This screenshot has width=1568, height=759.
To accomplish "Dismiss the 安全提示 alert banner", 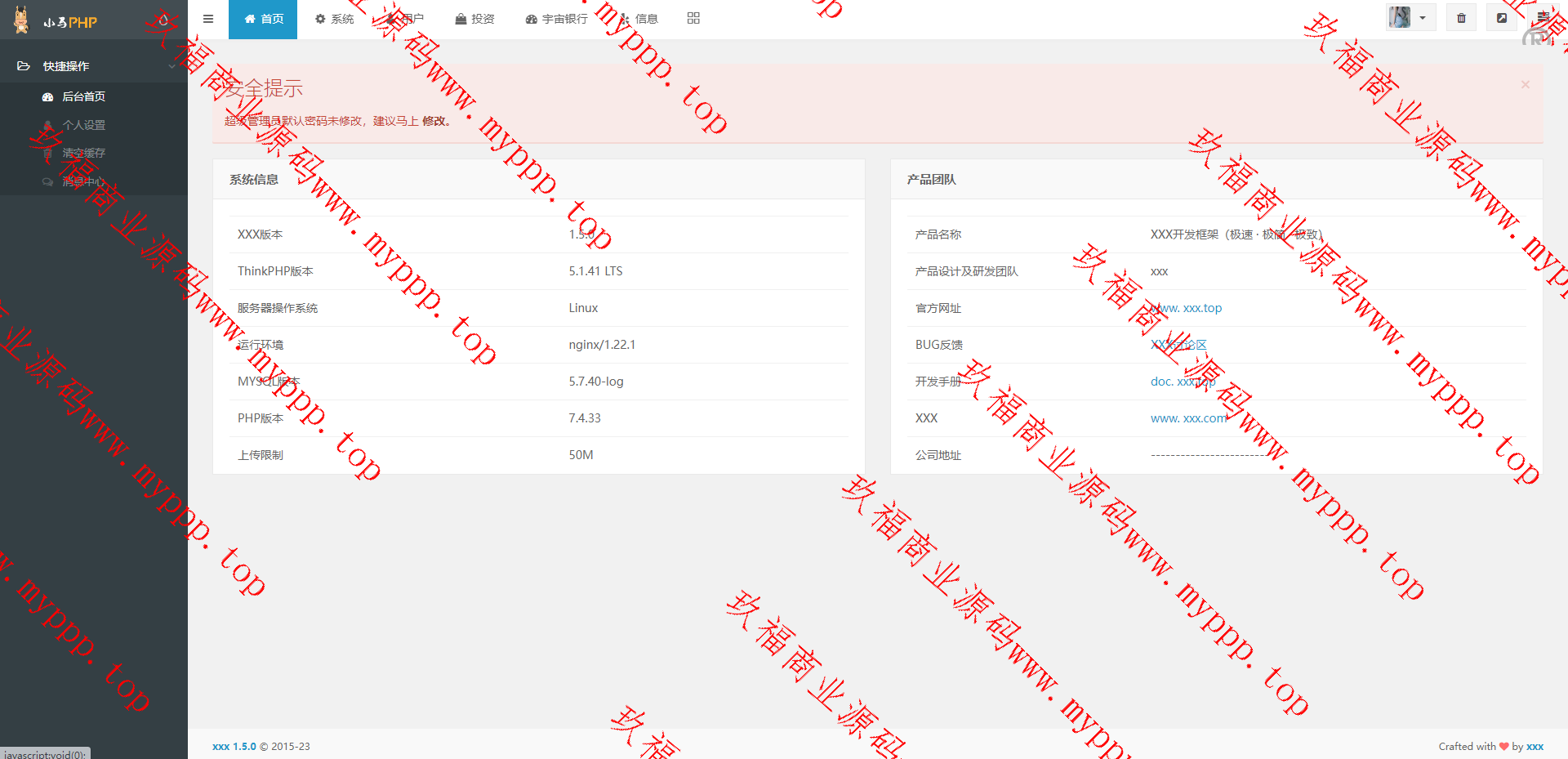I will [x=1525, y=84].
